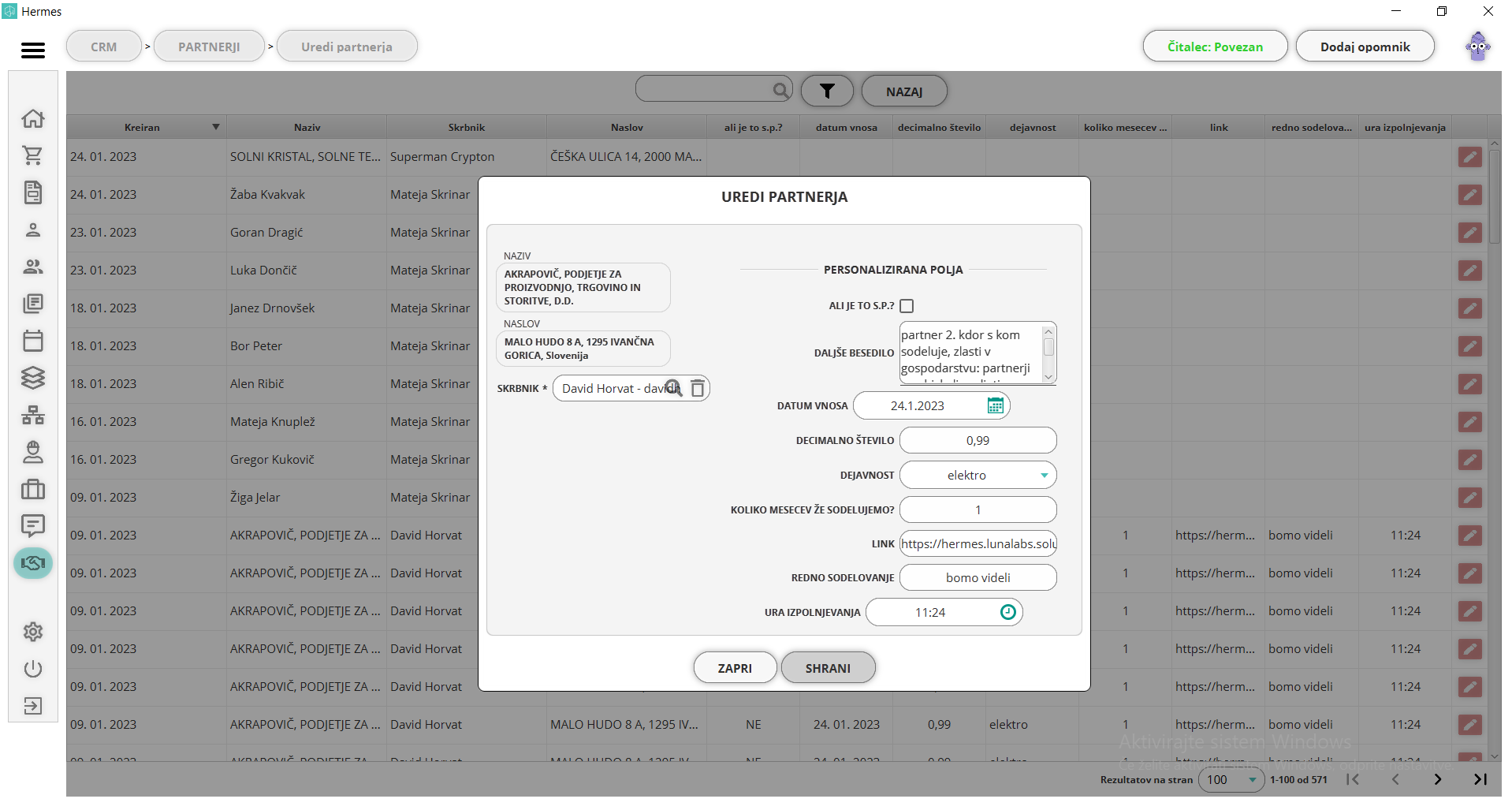Open settings gear in sidebar
The image size is (1512, 810).
[33, 632]
